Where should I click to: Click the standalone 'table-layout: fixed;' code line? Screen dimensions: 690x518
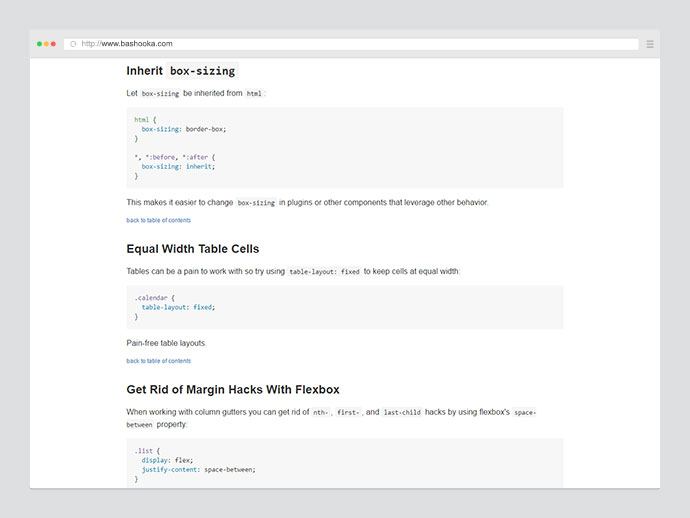pos(178,307)
